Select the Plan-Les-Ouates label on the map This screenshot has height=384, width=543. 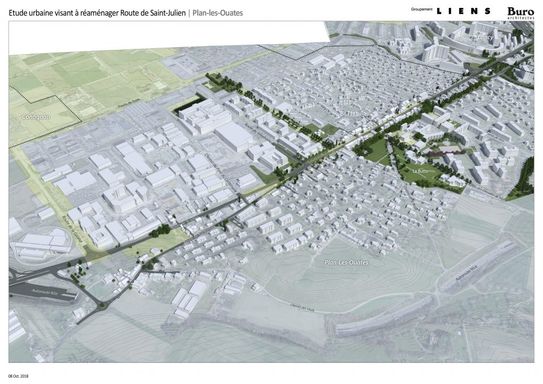(x=347, y=262)
